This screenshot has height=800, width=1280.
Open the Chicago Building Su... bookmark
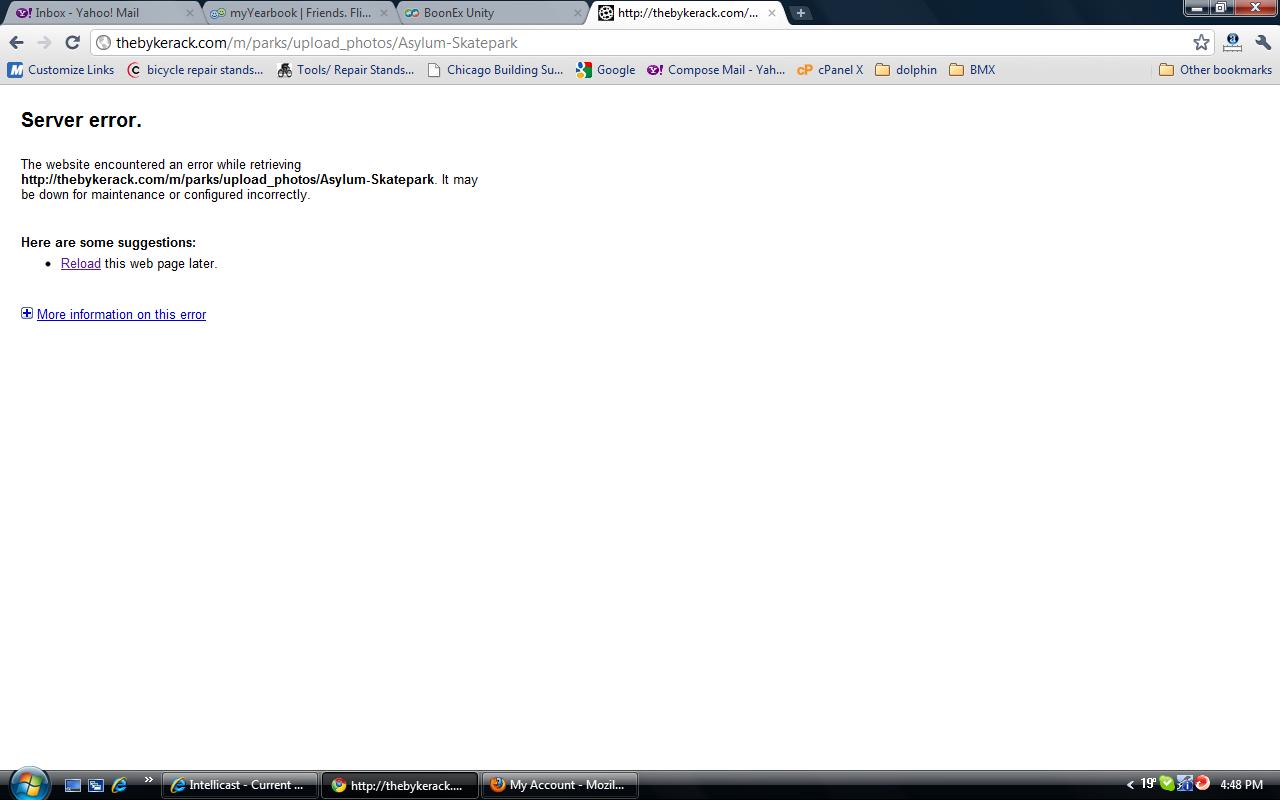click(x=495, y=70)
